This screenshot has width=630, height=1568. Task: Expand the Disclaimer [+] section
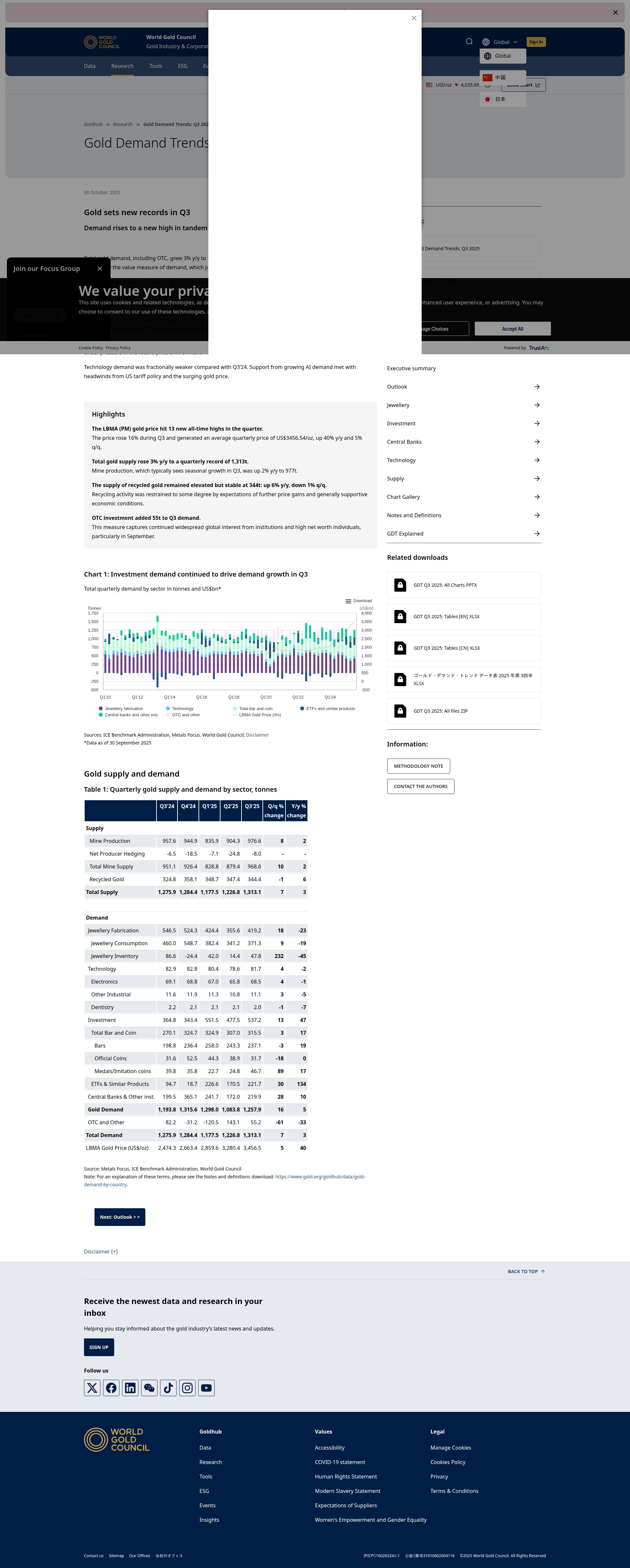100,1252
